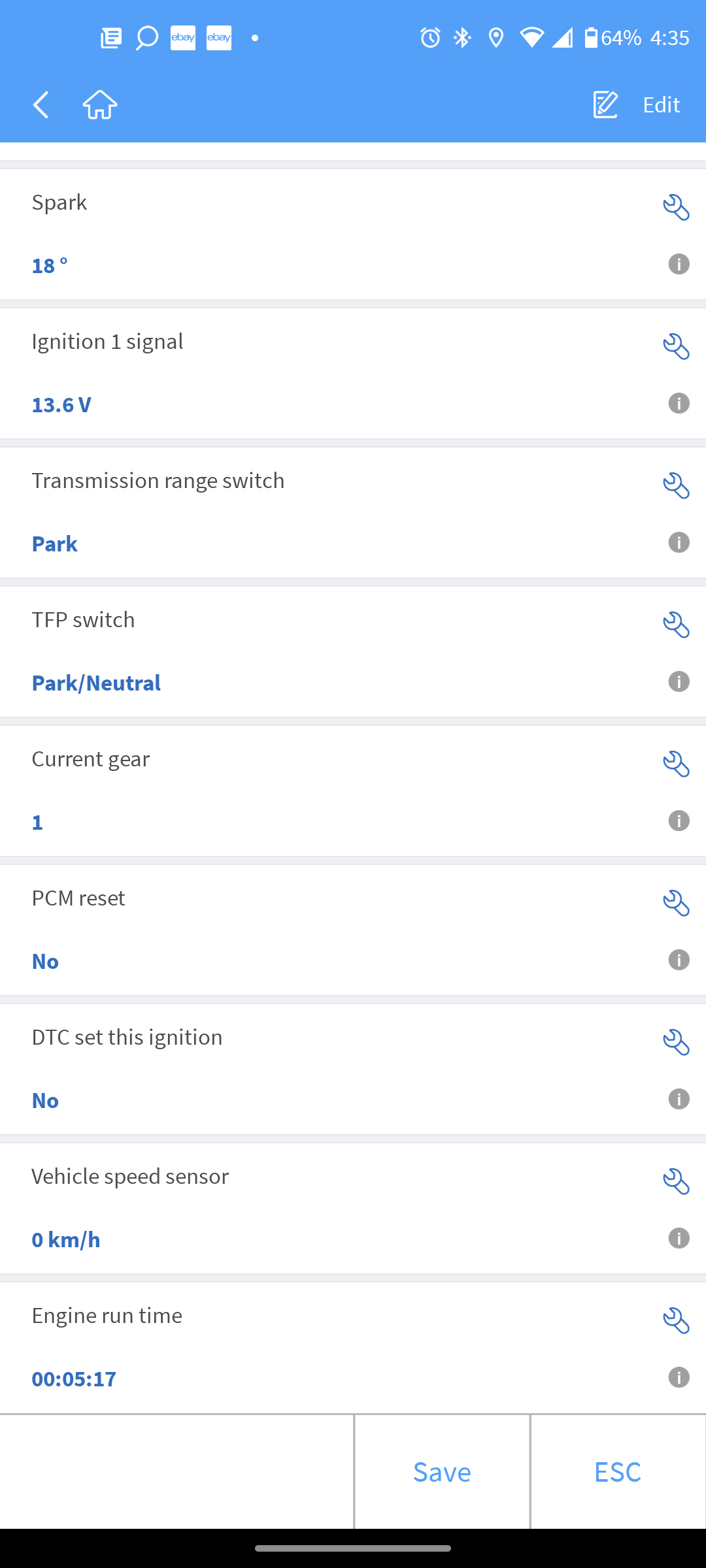Screen dimensions: 706x1568
Task: Tap the wrench icon for Spark
Action: tap(676, 208)
